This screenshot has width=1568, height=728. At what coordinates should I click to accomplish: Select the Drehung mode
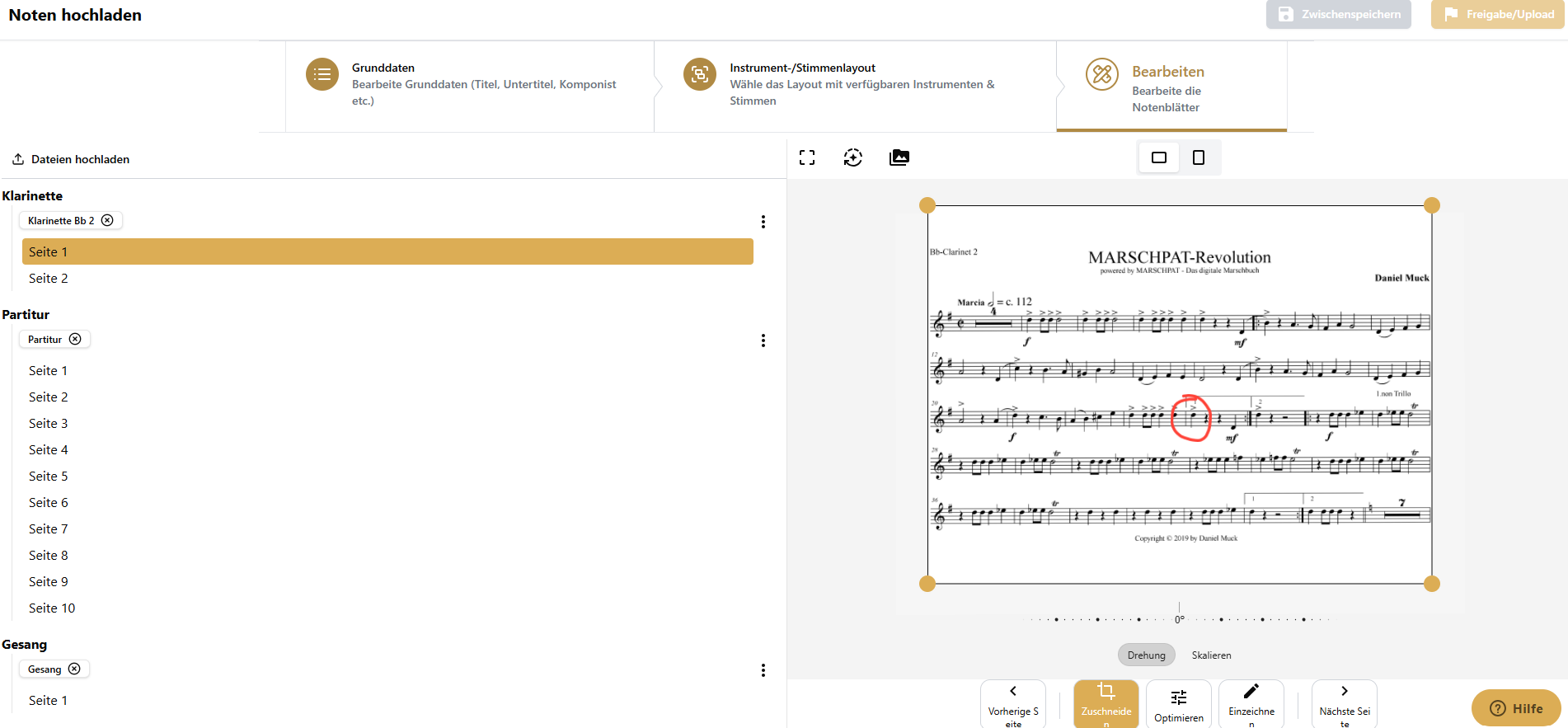pos(1147,655)
